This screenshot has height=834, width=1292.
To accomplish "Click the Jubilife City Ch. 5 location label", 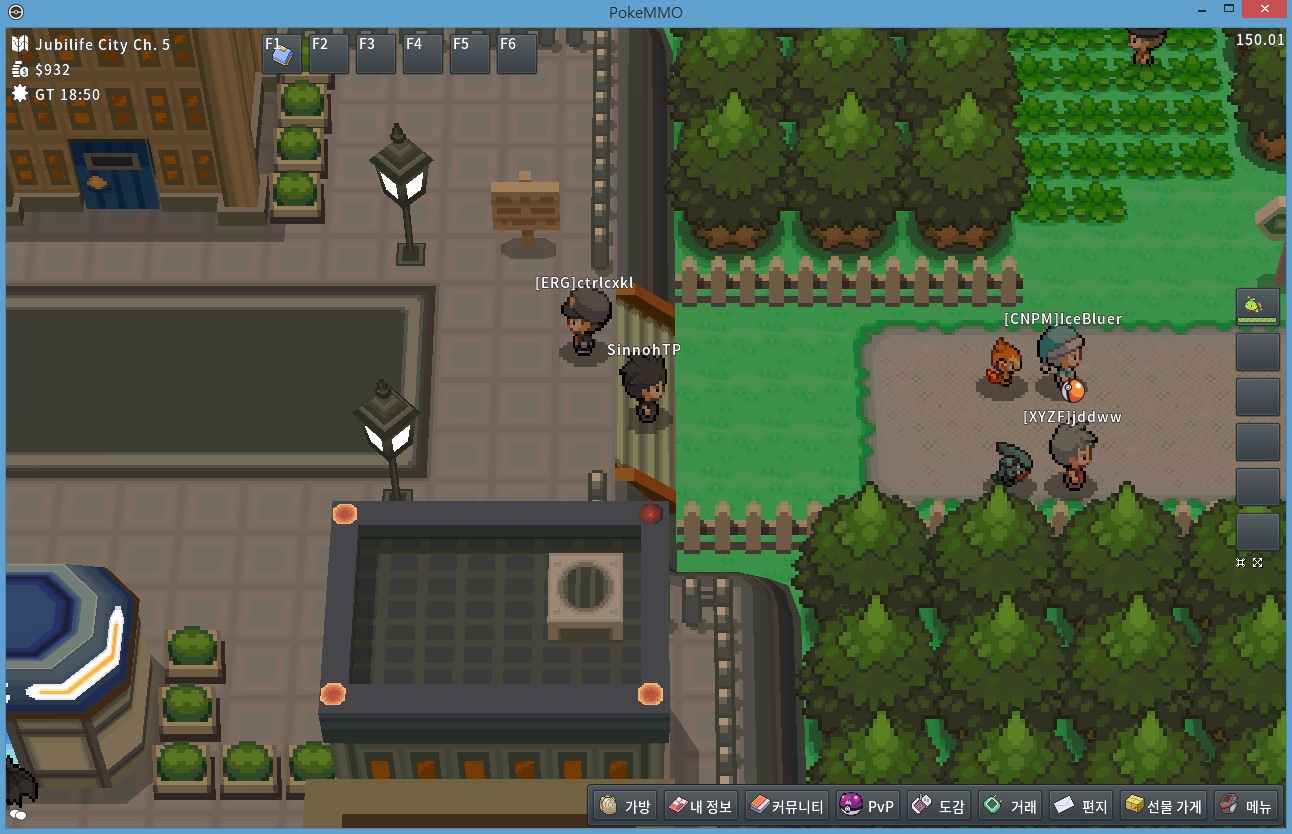I will click(102, 45).
